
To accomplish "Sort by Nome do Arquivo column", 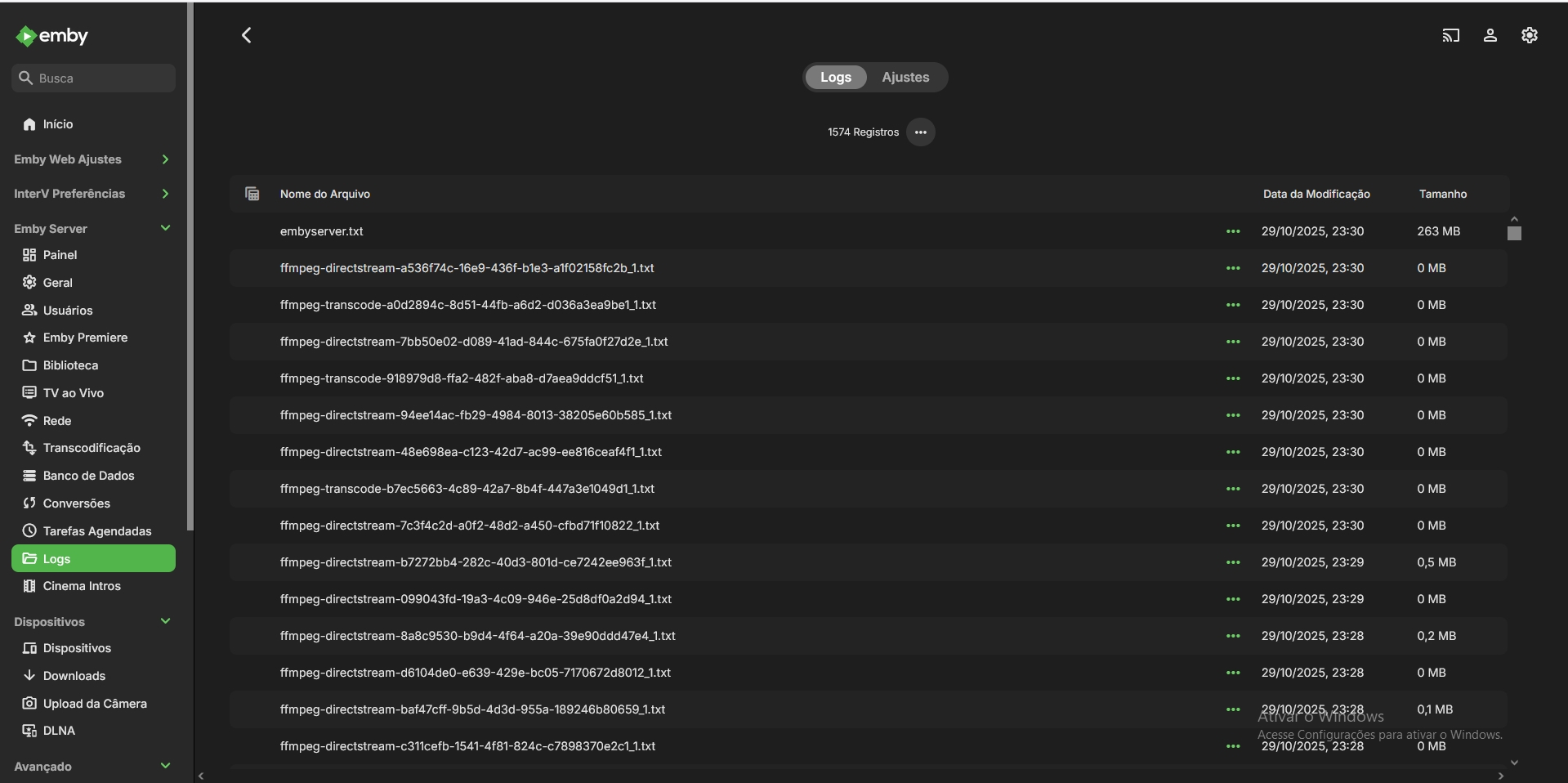I will [325, 194].
